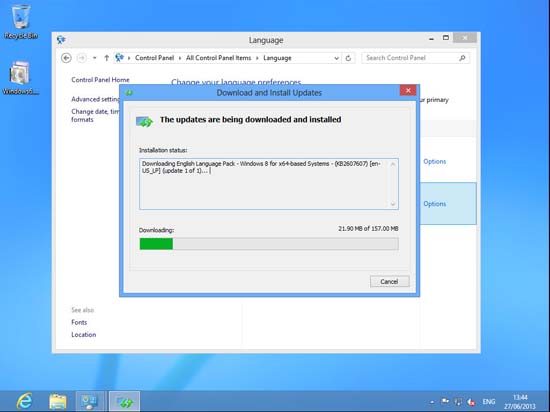Viewport: 550px width, 412px height.
Task: Open Change date, time formats link
Action: (x=95, y=115)
